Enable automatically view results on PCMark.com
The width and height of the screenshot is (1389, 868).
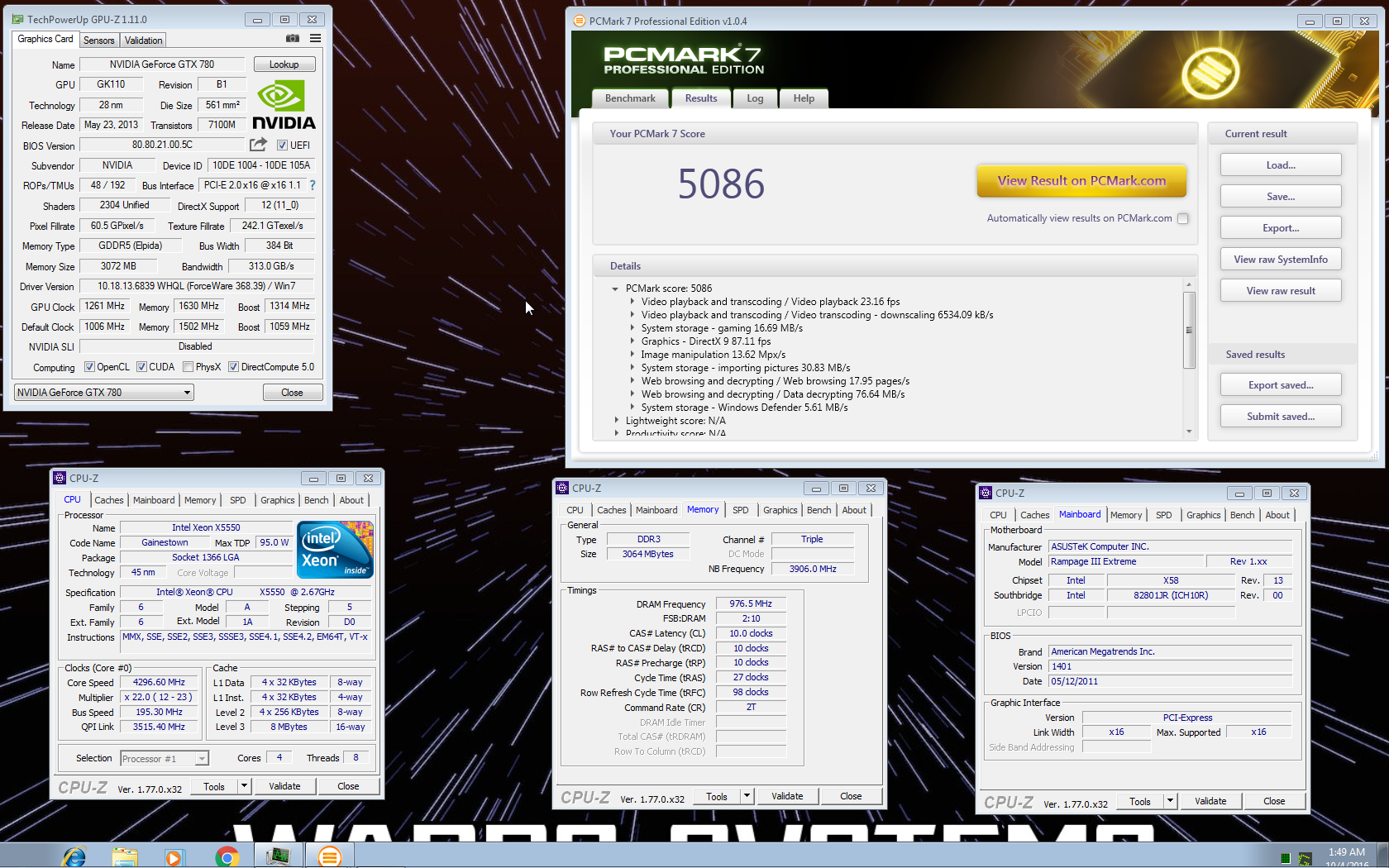[1182, 219]
